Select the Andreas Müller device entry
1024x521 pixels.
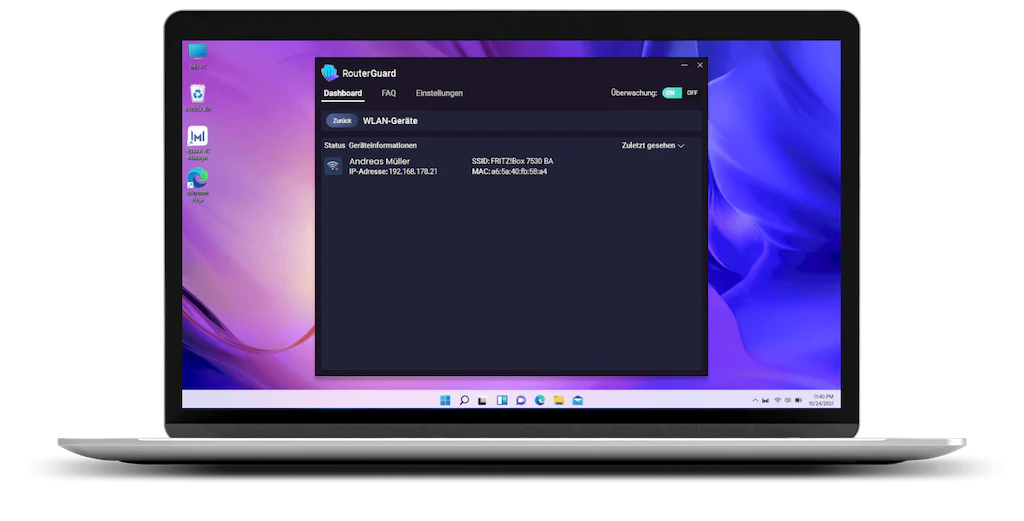click(512, 166)
